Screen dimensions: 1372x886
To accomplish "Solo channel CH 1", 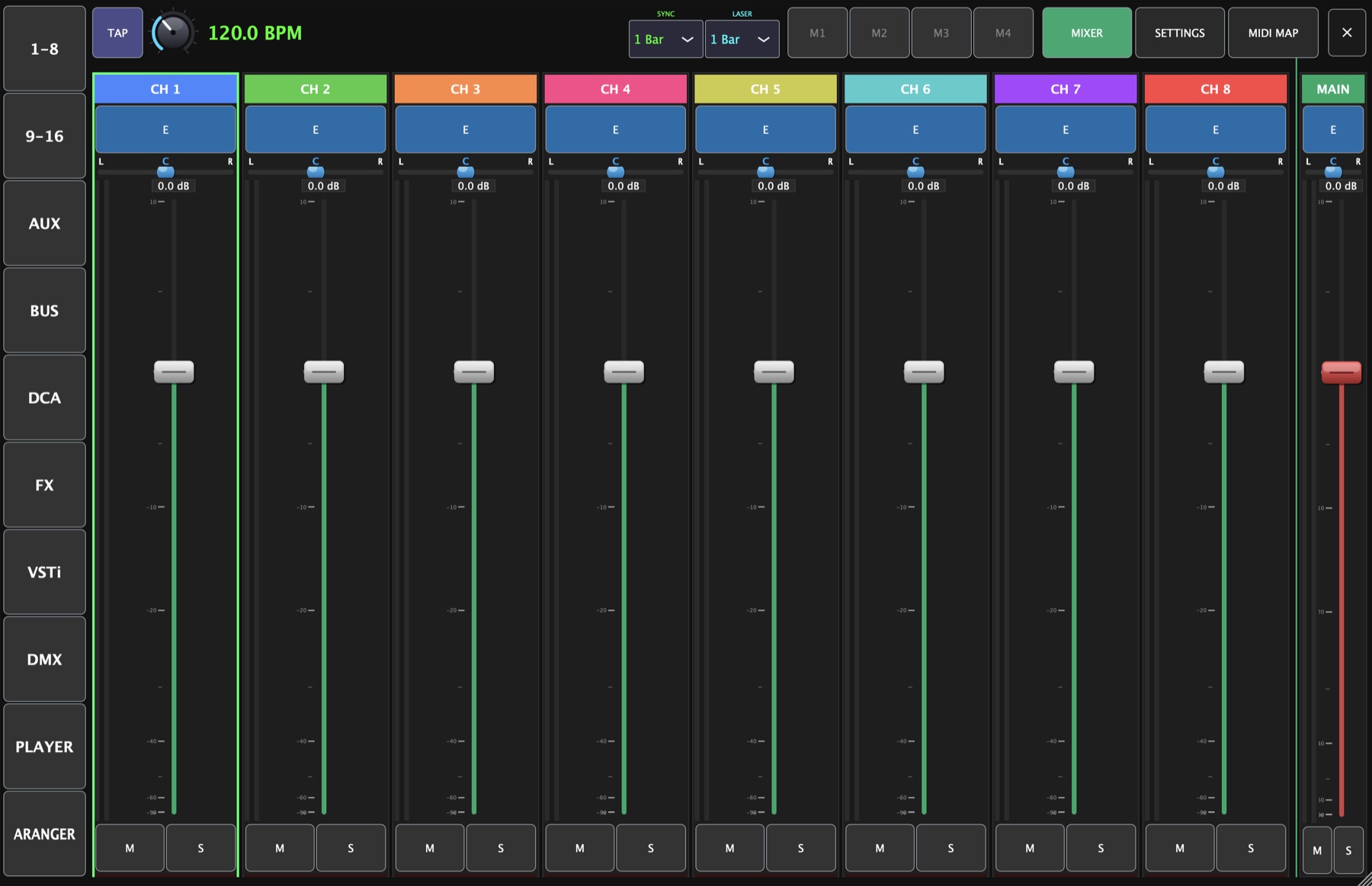I will pyautogui.click(x=200, y=848).
